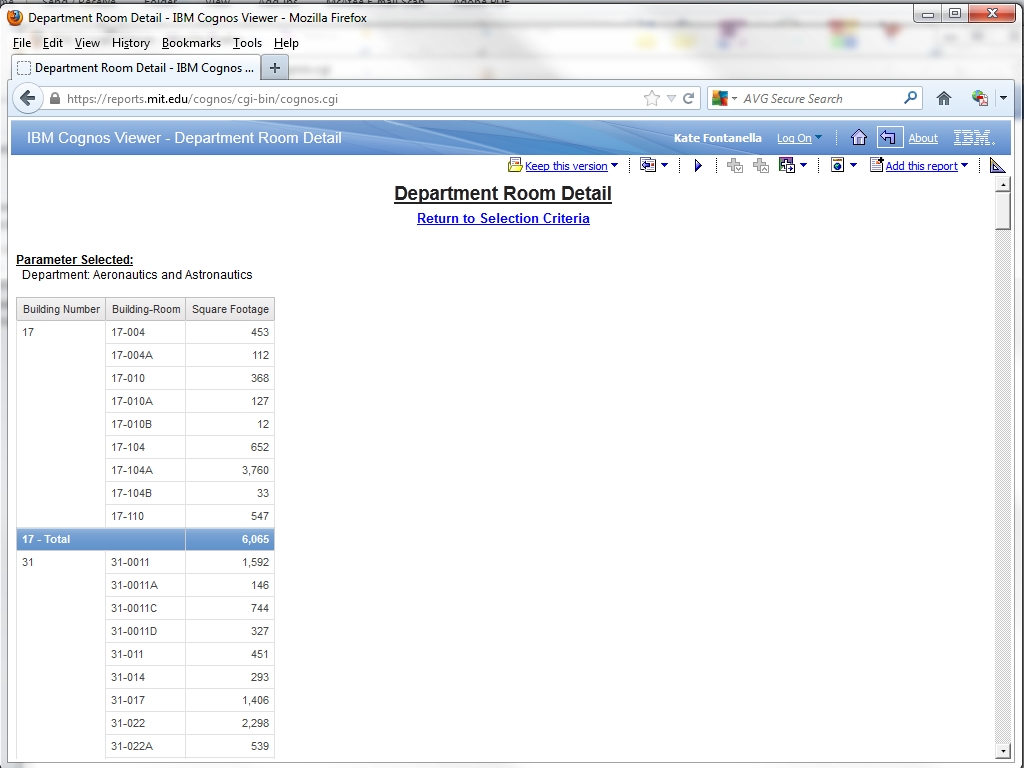Click the URL address bar

coord(350,98)
